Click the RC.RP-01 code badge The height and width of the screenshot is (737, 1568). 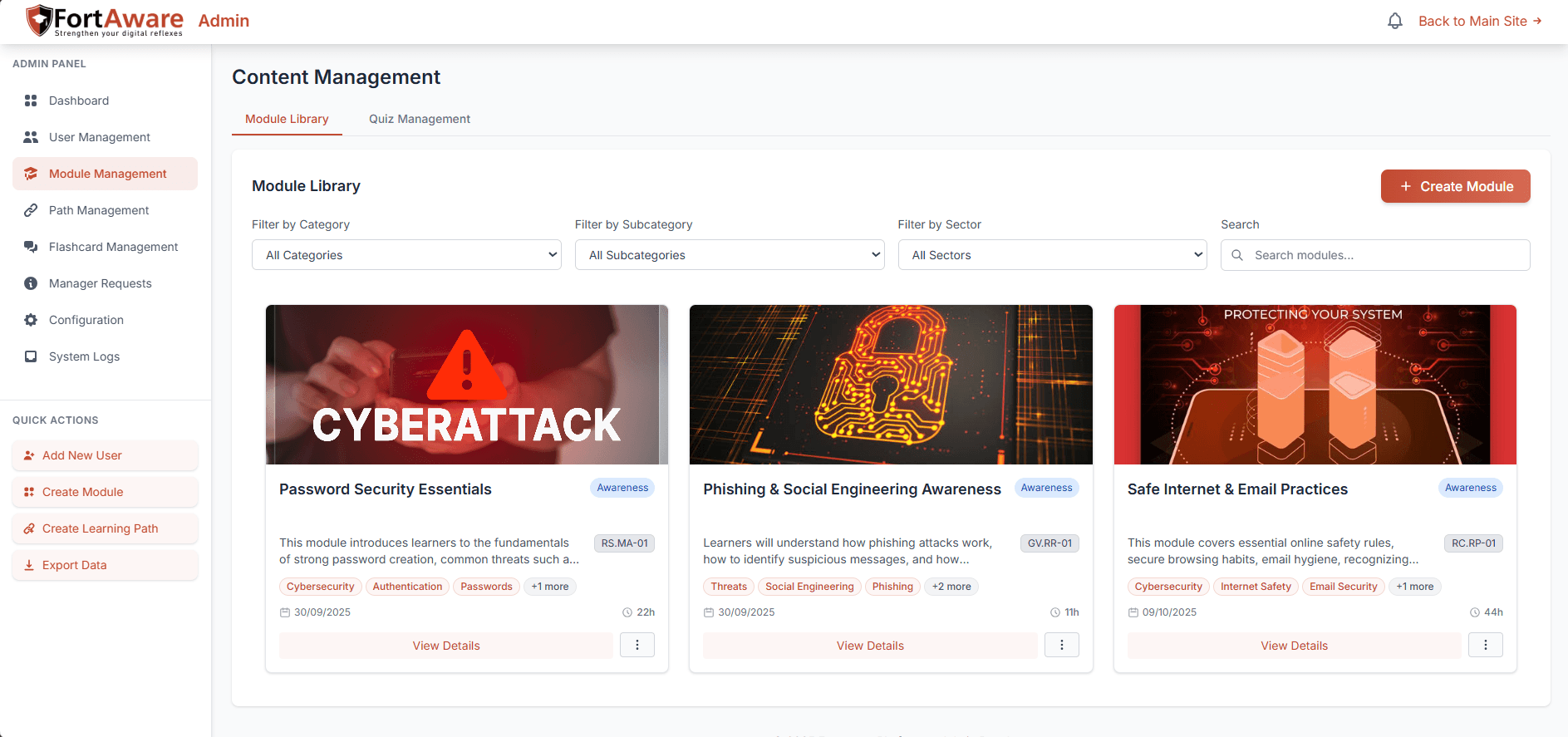click(1473, 543)
